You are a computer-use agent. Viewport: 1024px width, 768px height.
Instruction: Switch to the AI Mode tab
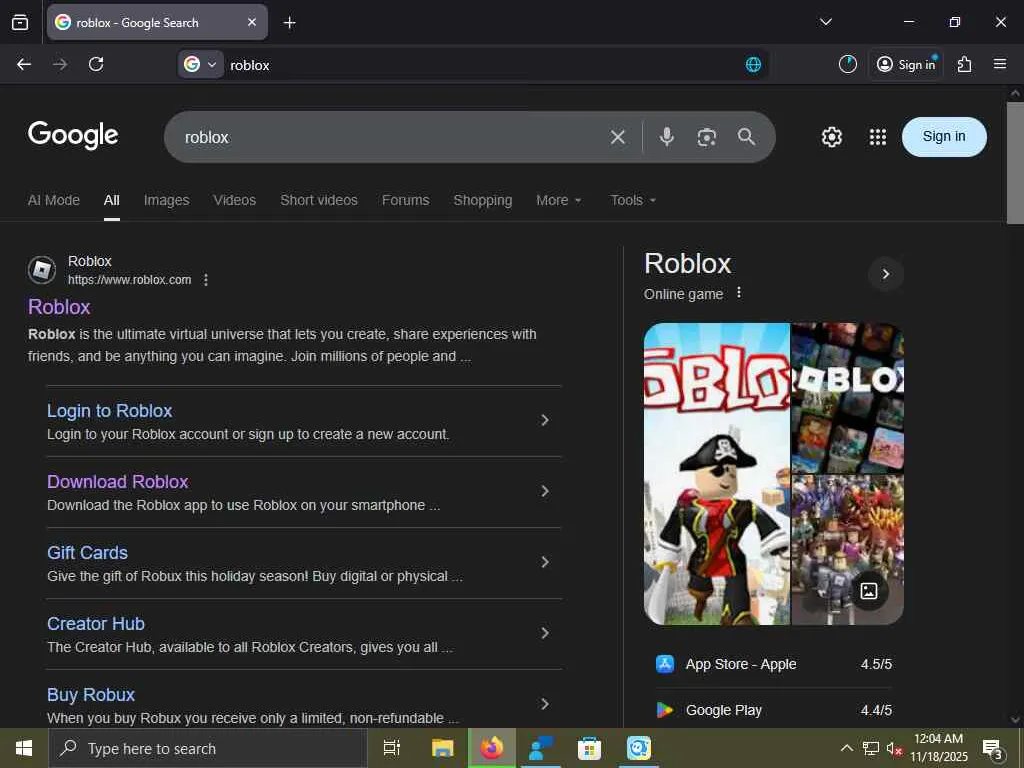pyautogui.click(x=54, y=200)
